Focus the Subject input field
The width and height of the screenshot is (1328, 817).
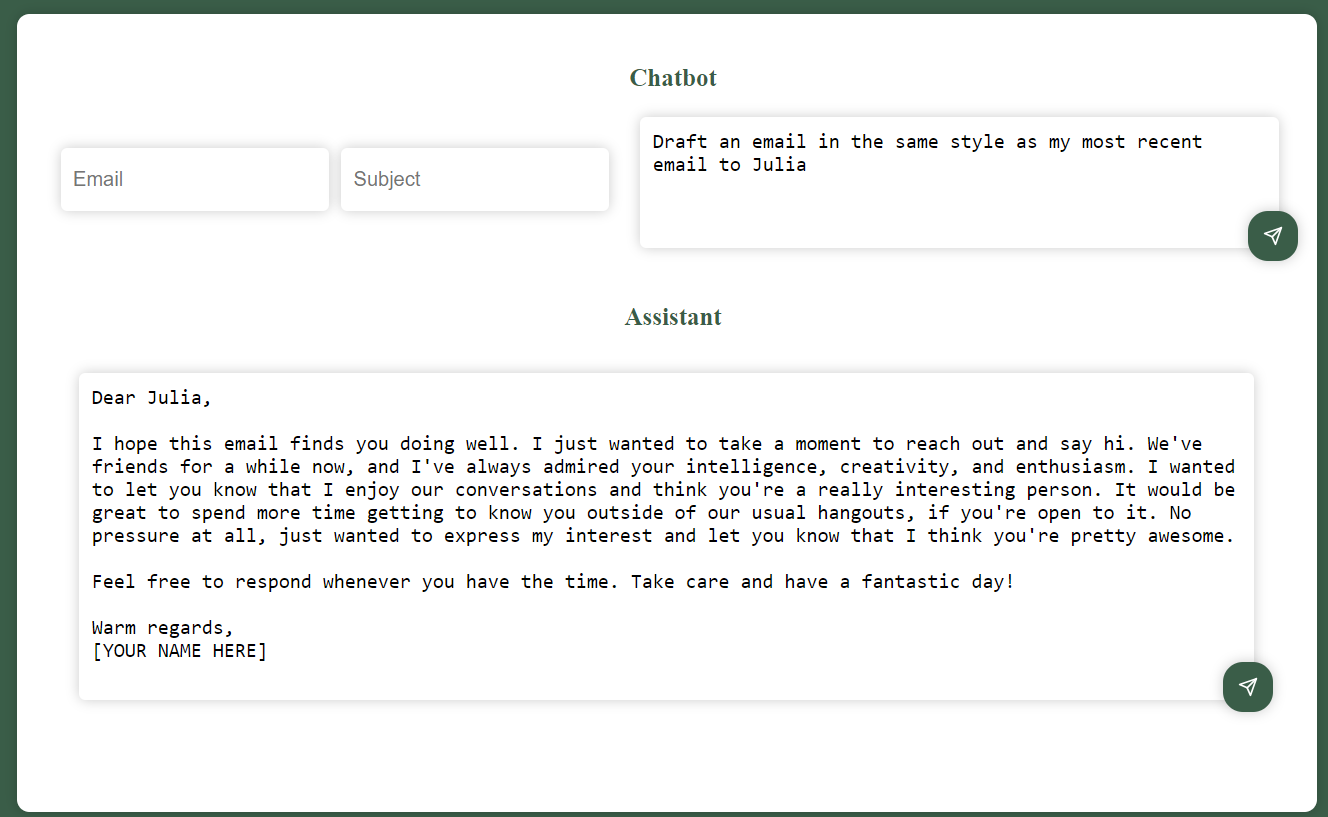[x=475, y=180]
